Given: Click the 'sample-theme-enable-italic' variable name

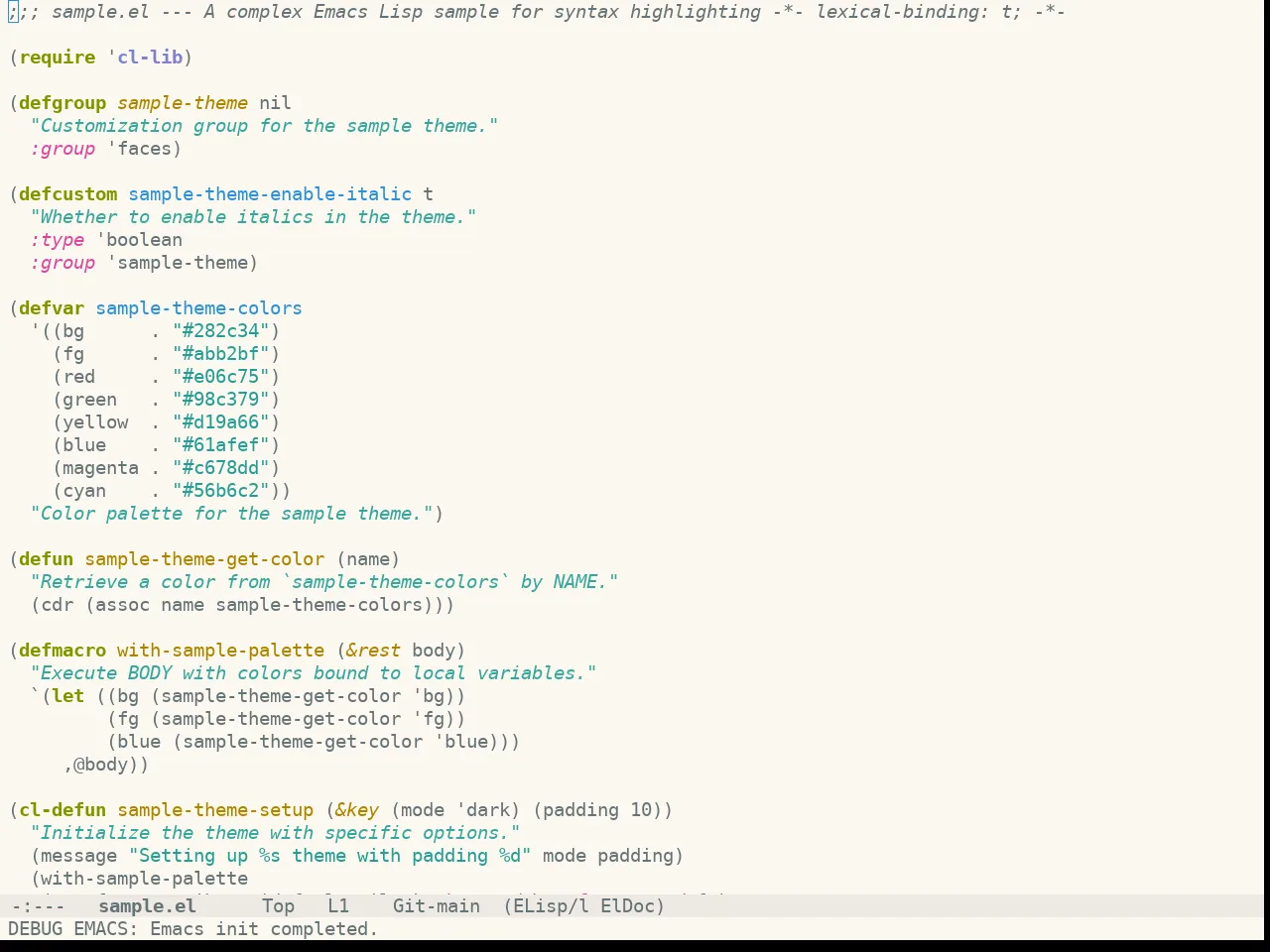Looking at the screenshot, I should [x=270, y=194].
